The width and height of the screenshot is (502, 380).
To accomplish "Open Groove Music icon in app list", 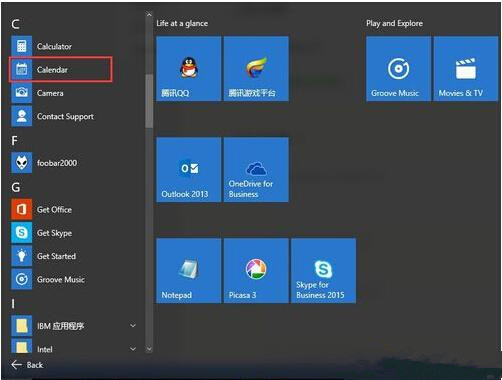I will click(22, 279).
